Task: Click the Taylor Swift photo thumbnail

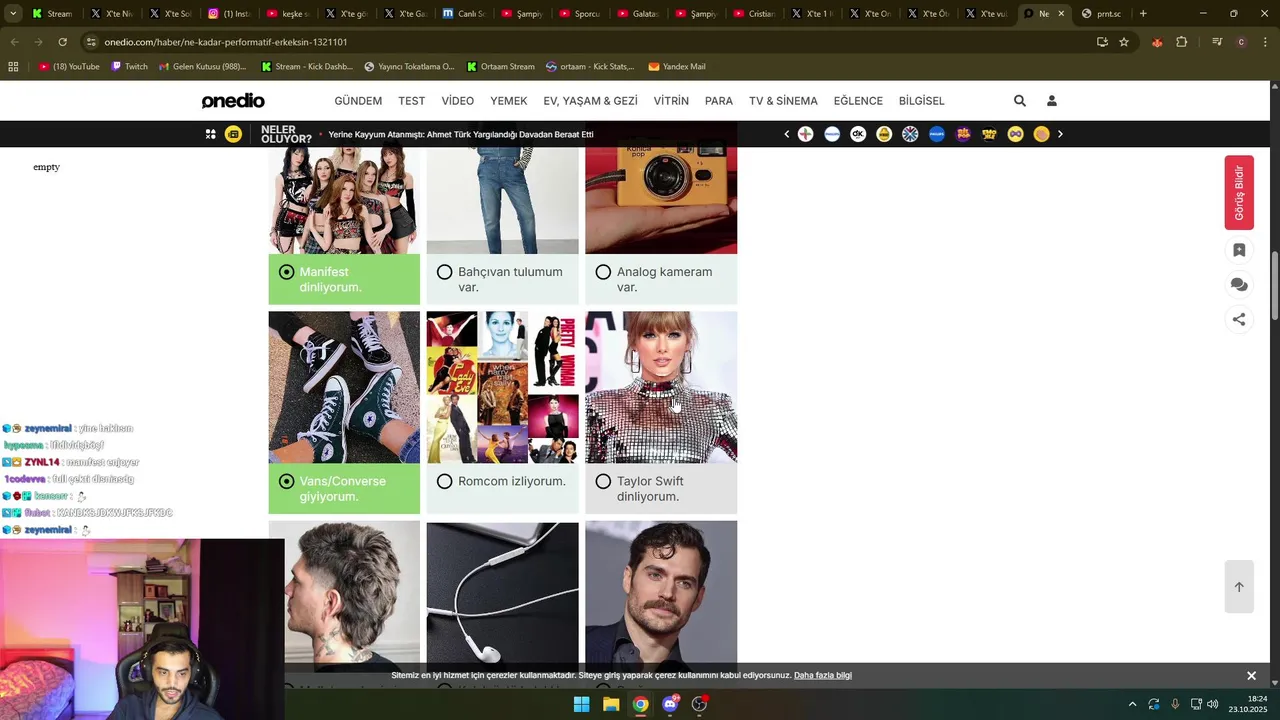Action: (x=661, y=387)
